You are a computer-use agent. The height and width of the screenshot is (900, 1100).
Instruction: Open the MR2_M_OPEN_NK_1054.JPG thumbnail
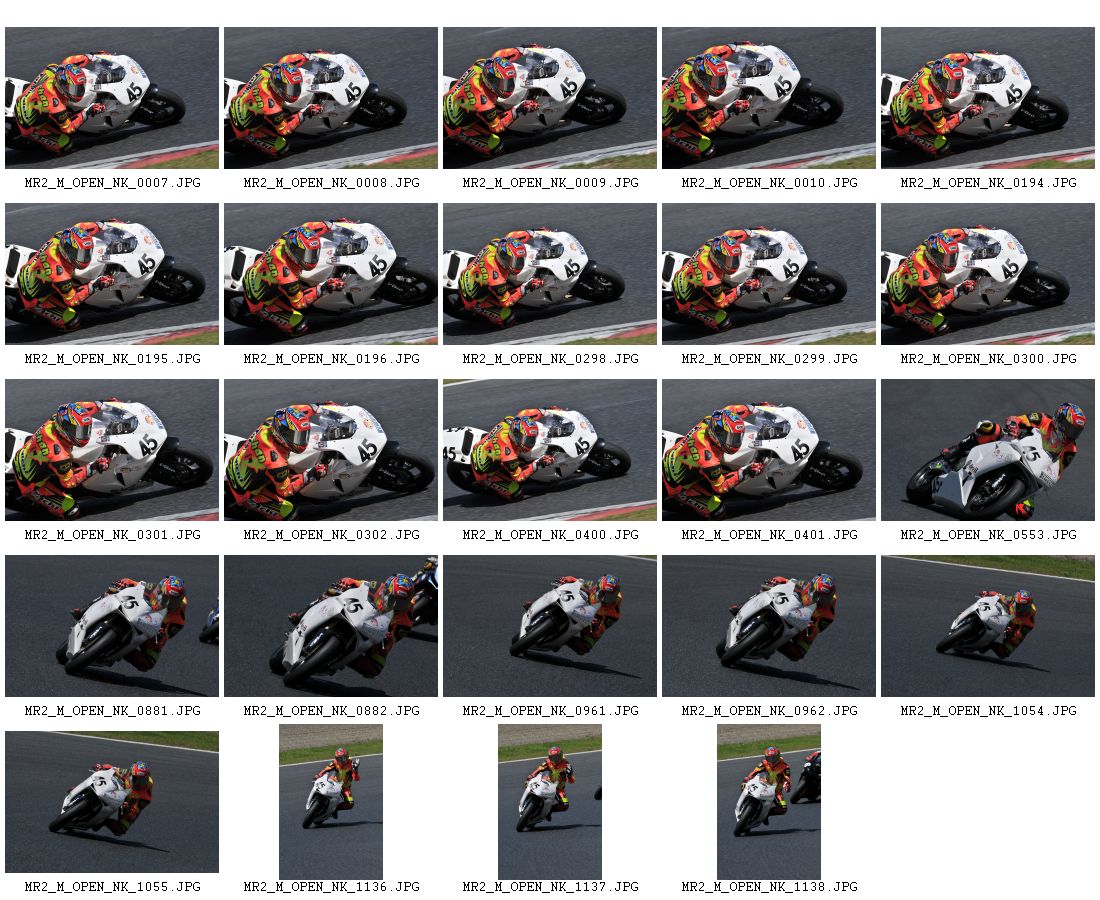[x=988, y=626]
